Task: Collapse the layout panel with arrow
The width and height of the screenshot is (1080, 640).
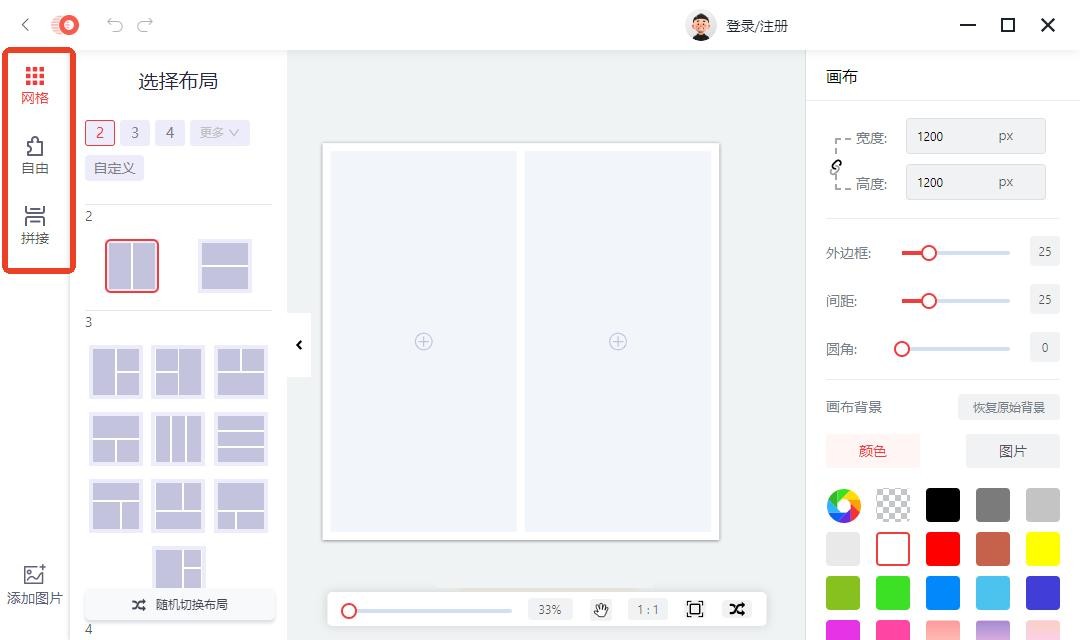Action: pos(299,345)
